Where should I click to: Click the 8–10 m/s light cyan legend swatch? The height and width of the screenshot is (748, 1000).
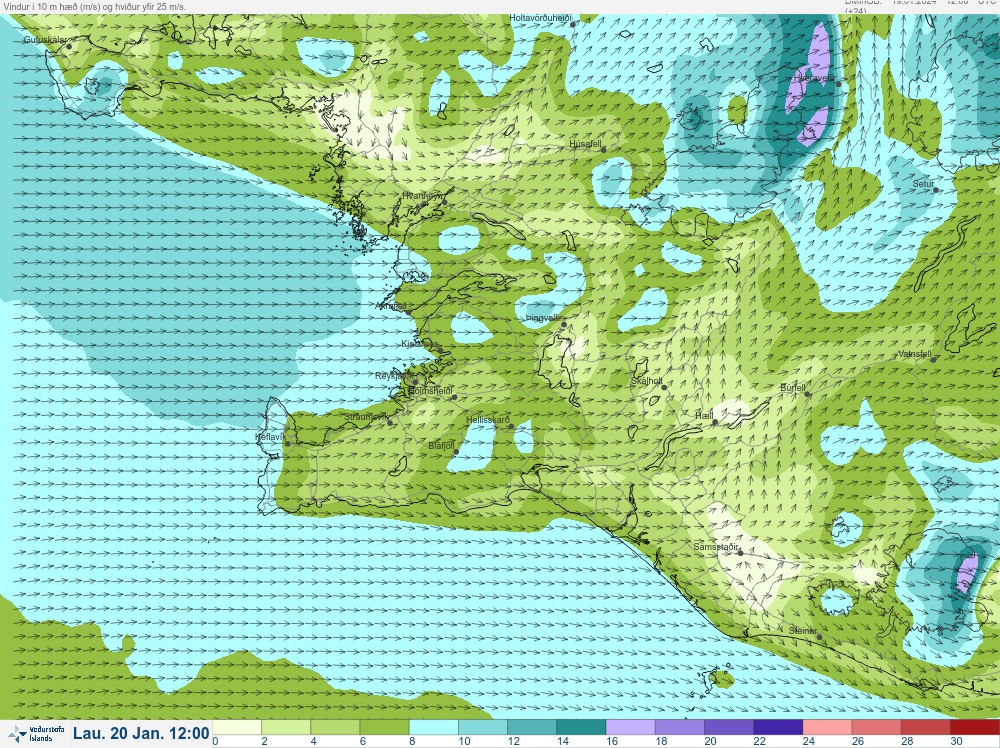pos(433,728)
